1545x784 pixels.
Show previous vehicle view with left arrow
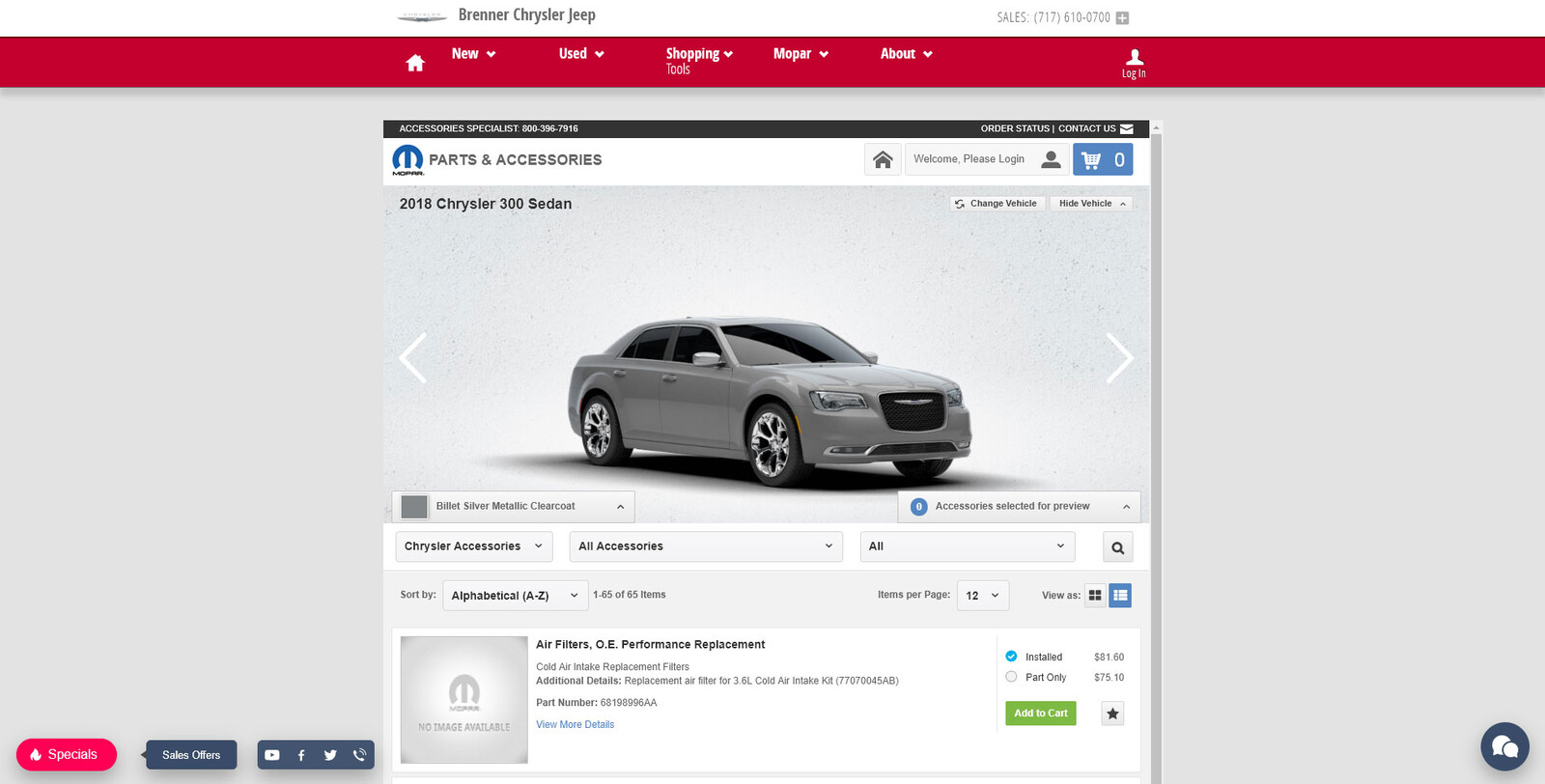pos(413,358)
